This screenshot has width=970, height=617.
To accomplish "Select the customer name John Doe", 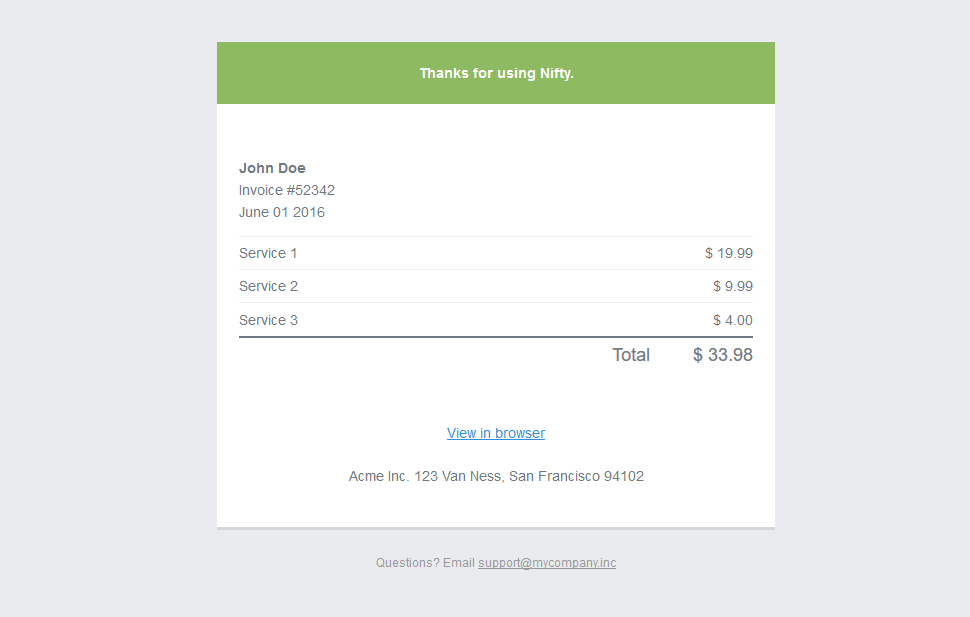I will (272, 168).
